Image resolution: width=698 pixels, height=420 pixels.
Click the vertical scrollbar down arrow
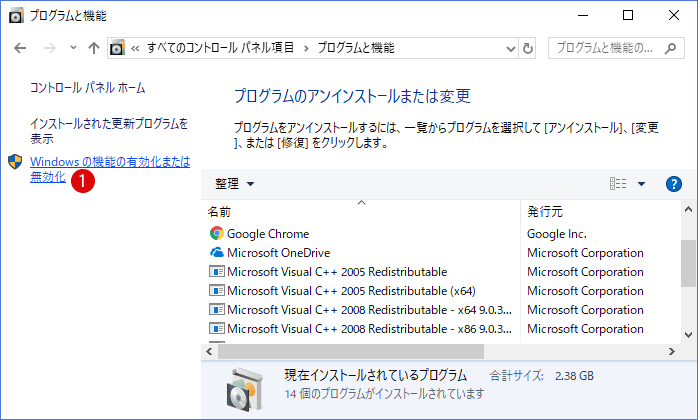(x=688, y=334)
